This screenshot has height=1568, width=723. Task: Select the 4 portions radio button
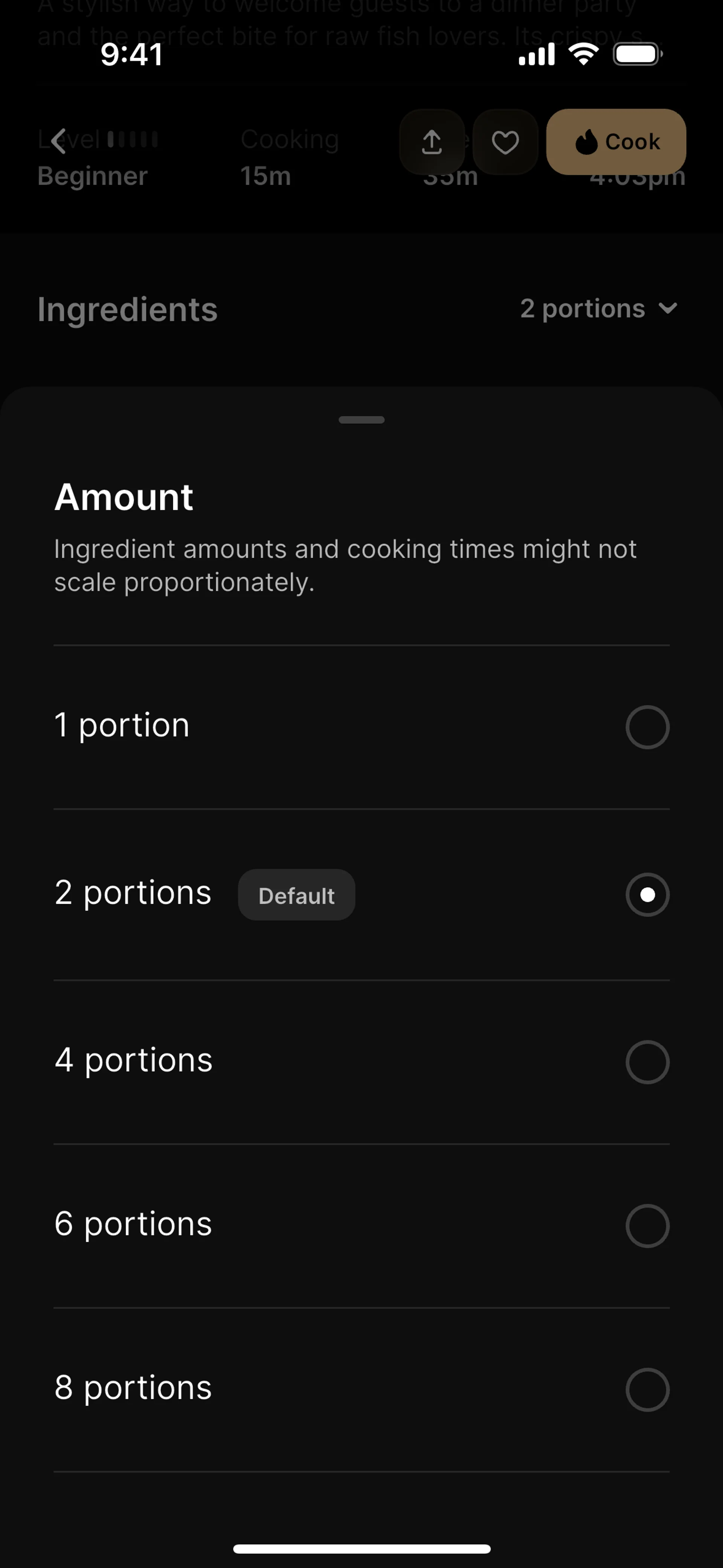(x=647, y=1062)
